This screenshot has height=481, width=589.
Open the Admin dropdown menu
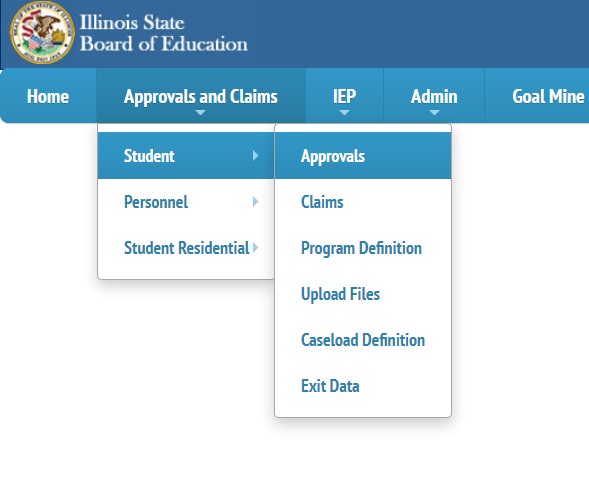click(x=434, y=96)
